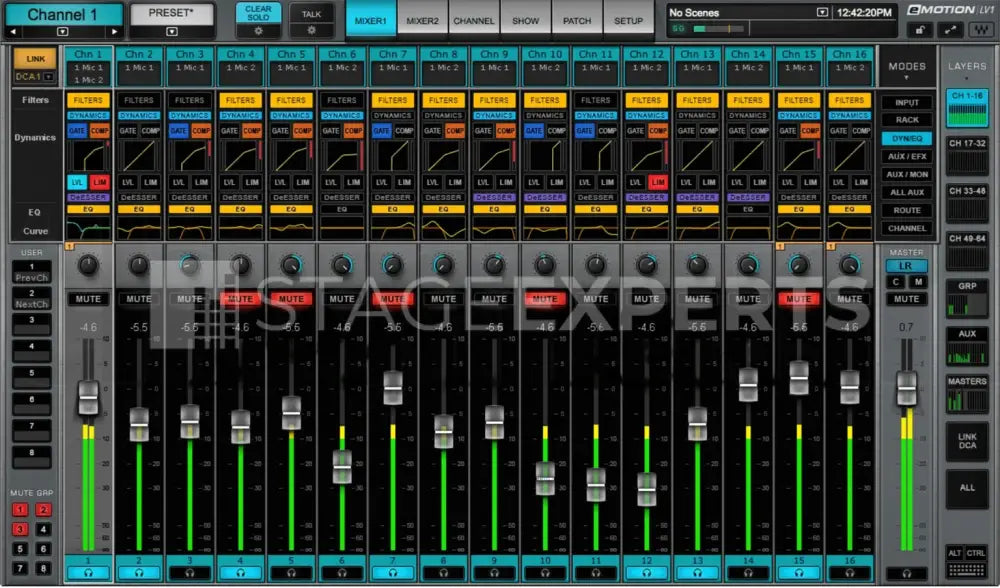Select the MASTERS layer meter thumbnail
This screenshot has width=1000, height=588.
coord(967,393)
